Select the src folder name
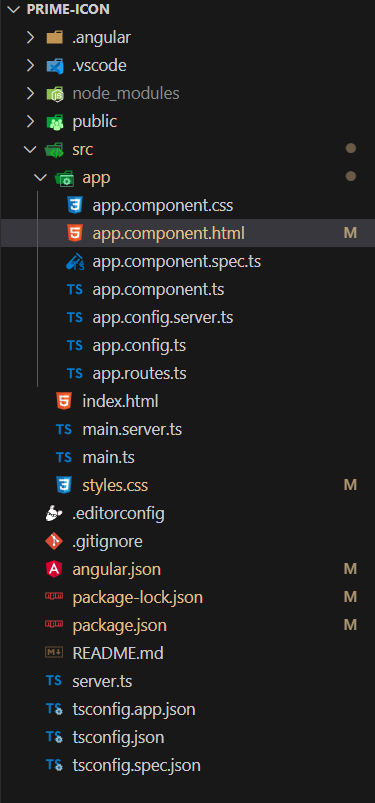Screen dimensions: 375x803 tap(82, 150)
